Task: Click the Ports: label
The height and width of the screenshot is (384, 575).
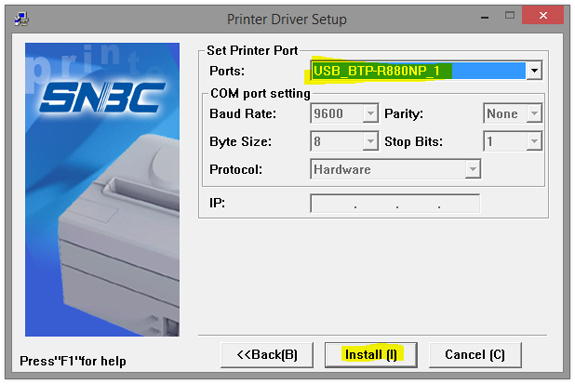Action: [227, 71]
